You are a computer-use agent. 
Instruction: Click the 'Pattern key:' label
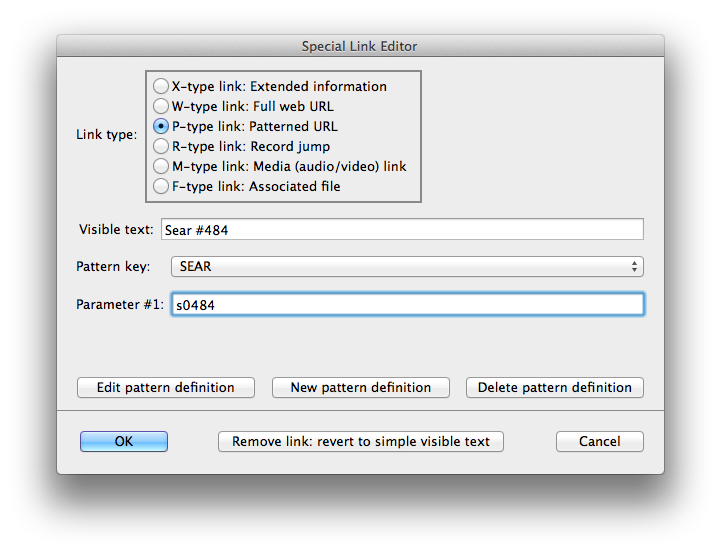point(113,267)
